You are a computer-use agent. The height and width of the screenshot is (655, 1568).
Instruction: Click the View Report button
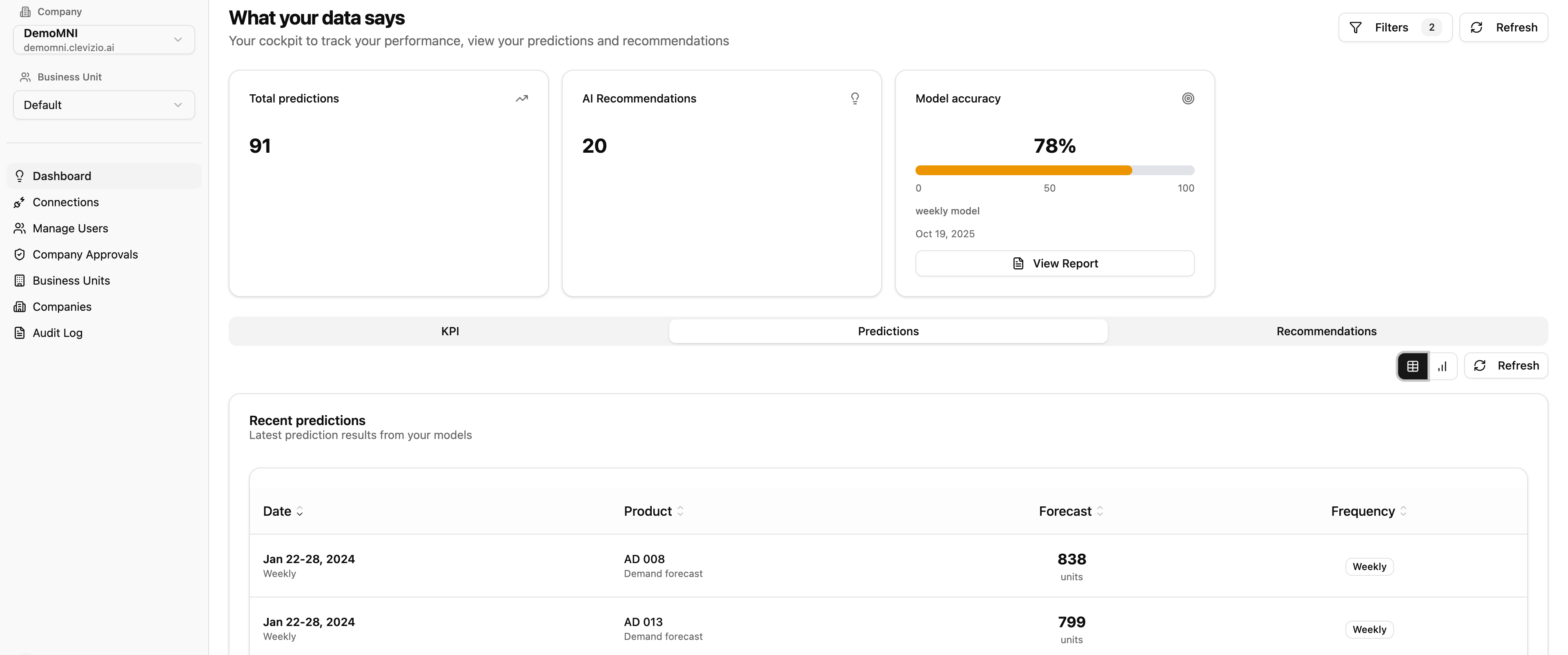click(x=1054, y=263)
